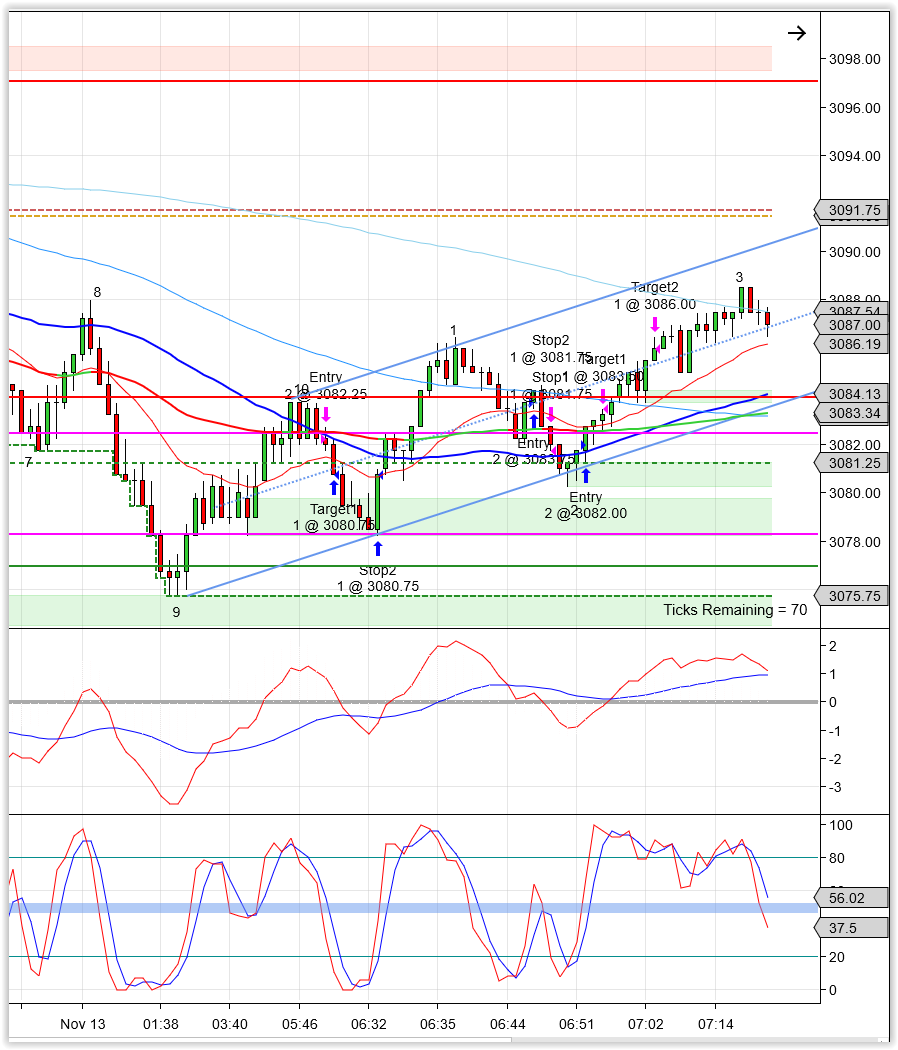Click the '06:32' time axis label
898x1050 pixels.
point(369,1025)
